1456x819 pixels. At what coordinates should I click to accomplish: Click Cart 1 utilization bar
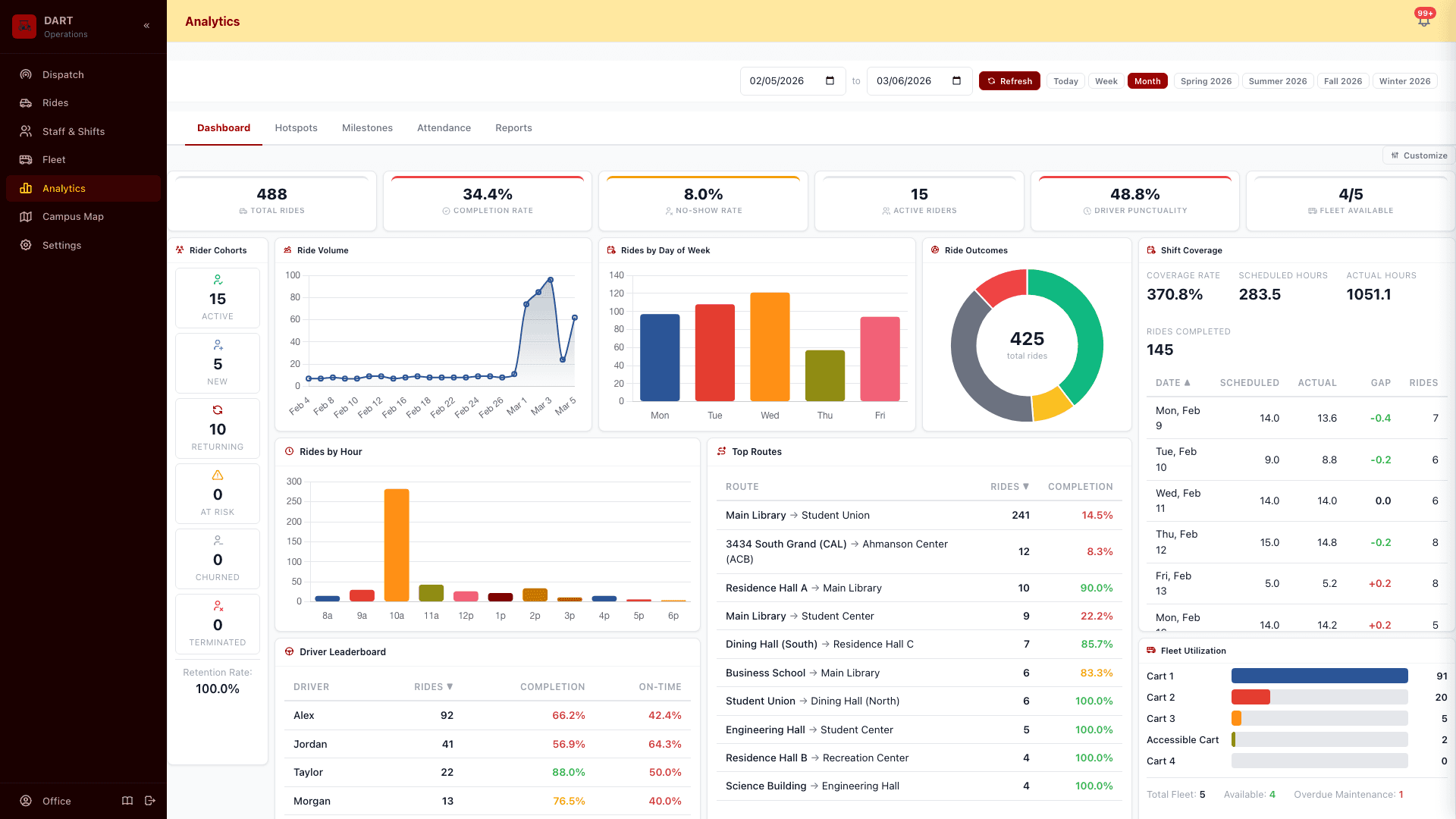(x=1319, y=676)
